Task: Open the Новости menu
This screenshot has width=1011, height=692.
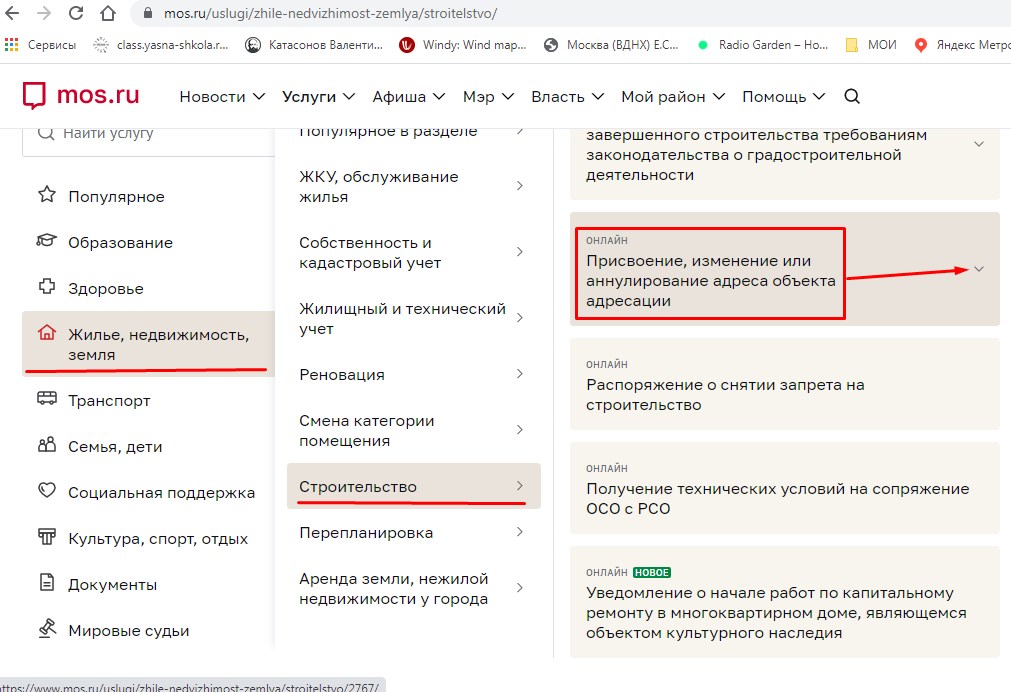Action: 222,97
